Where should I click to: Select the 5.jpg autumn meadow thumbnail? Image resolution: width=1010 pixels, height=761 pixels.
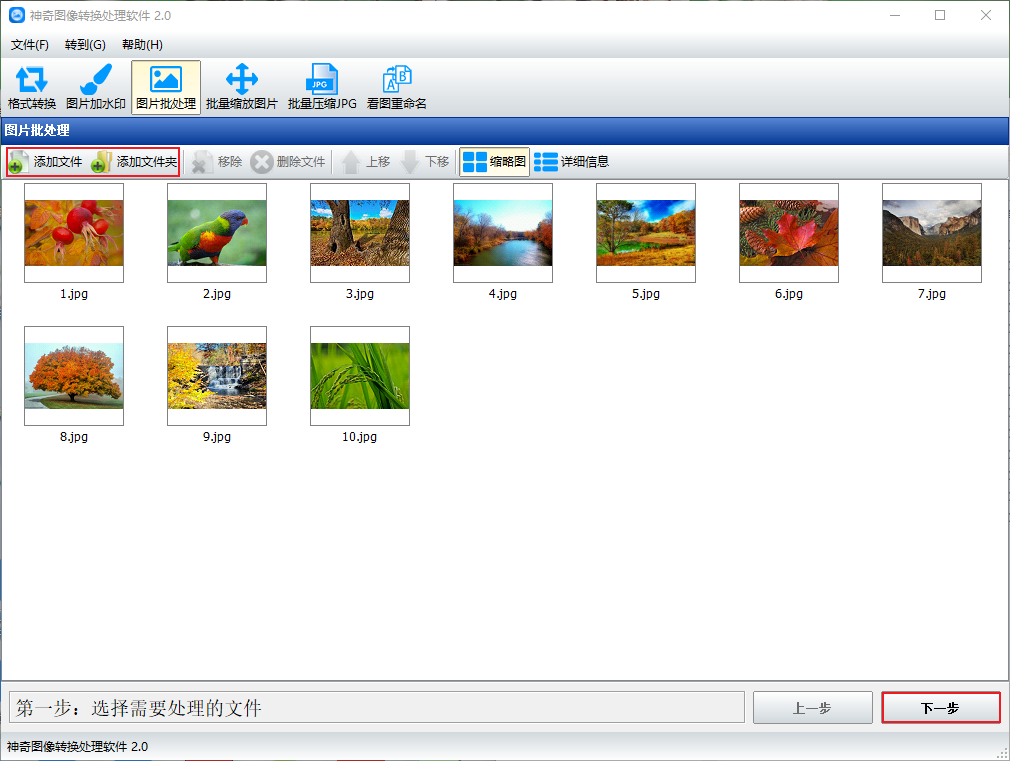[x=646, y=233]
